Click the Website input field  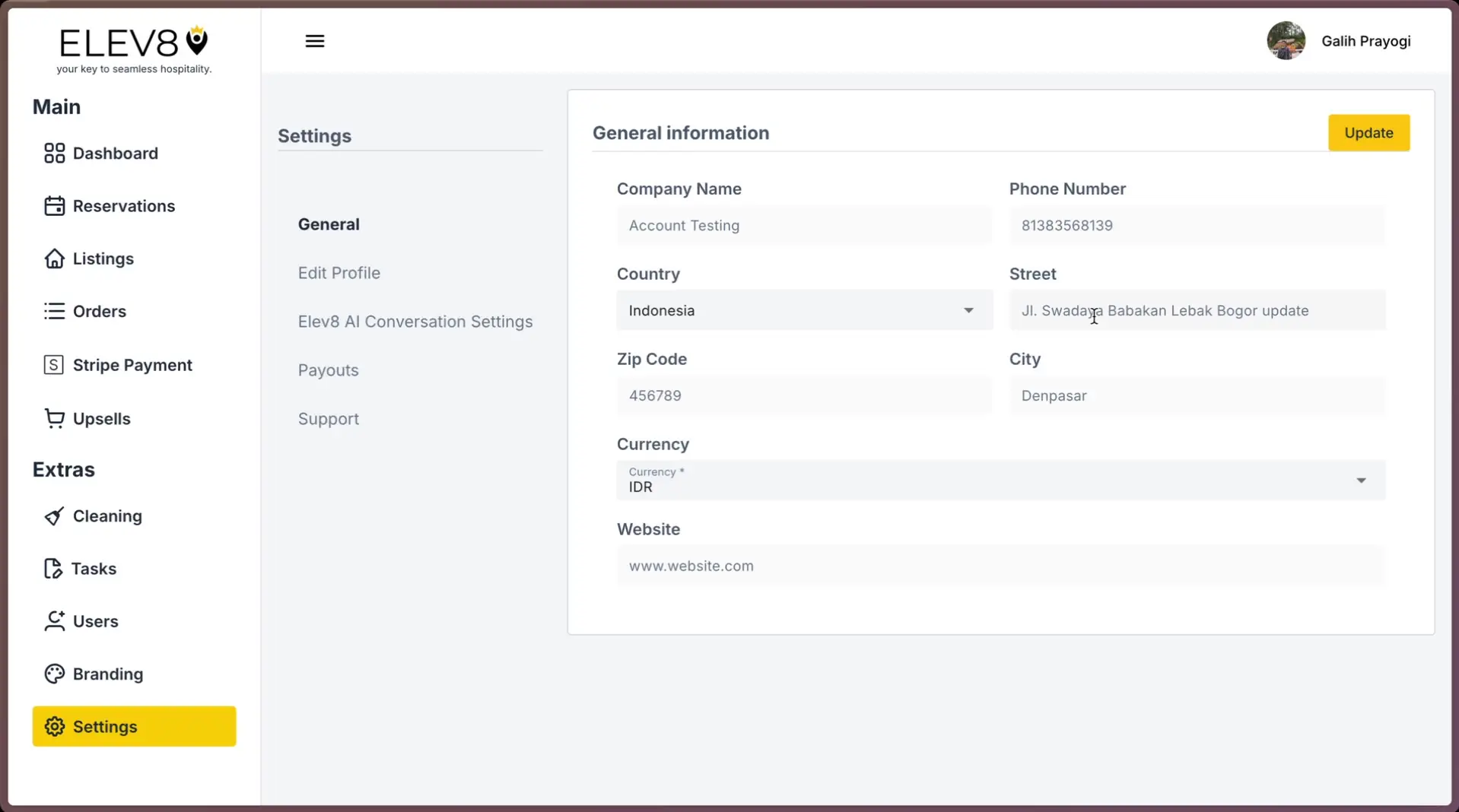tap(999, 565)
